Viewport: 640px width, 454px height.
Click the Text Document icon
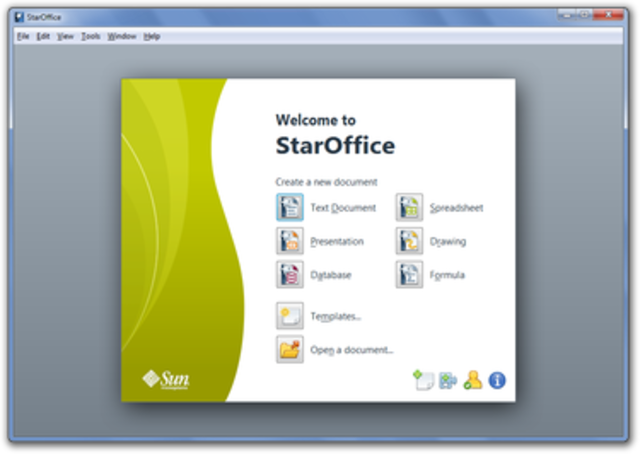(290, 207)
